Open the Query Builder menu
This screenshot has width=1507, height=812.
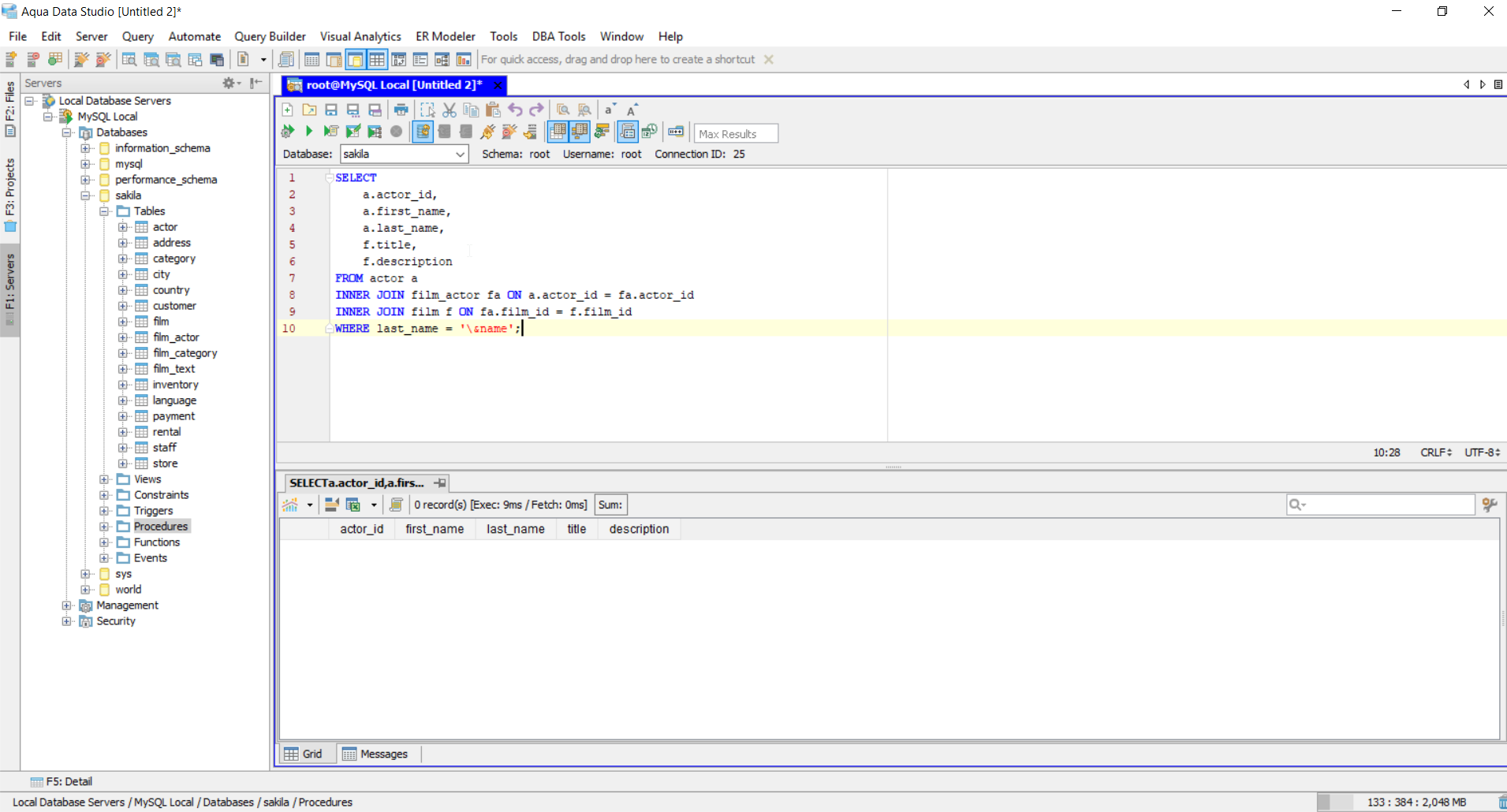click(x=270, y=36)
